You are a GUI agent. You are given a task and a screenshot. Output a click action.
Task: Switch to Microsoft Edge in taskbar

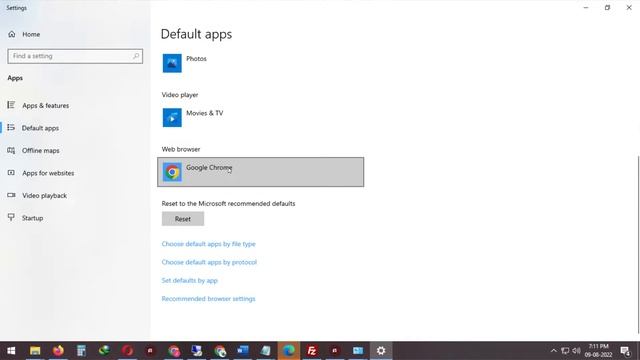(289, 351)
